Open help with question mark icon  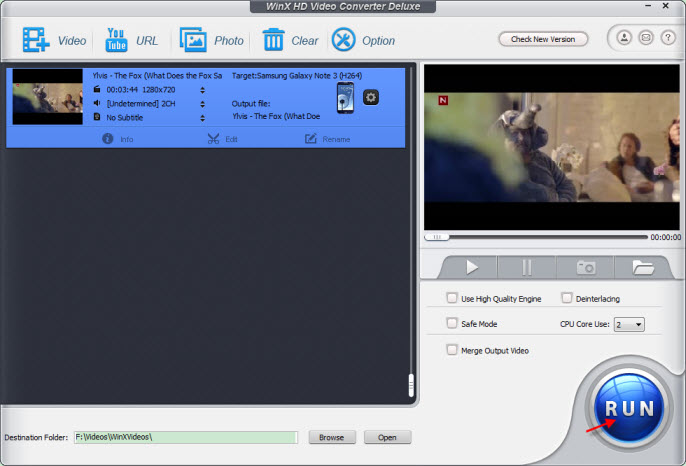tap(668, 38)
